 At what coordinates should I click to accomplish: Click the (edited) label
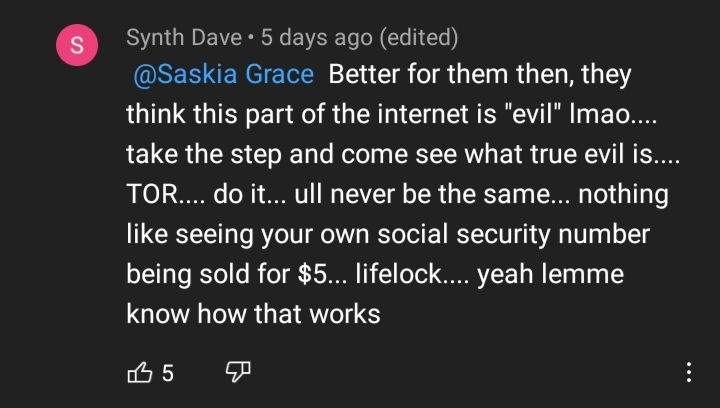(418, 38)
